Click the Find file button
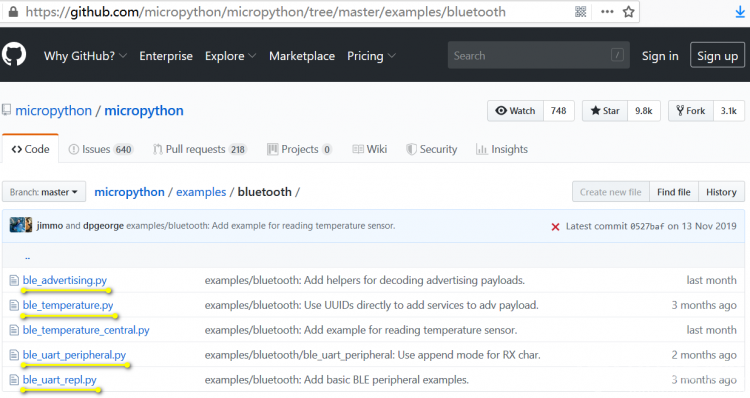The height and width of the screenshot is (398, 750). (673, 192)
